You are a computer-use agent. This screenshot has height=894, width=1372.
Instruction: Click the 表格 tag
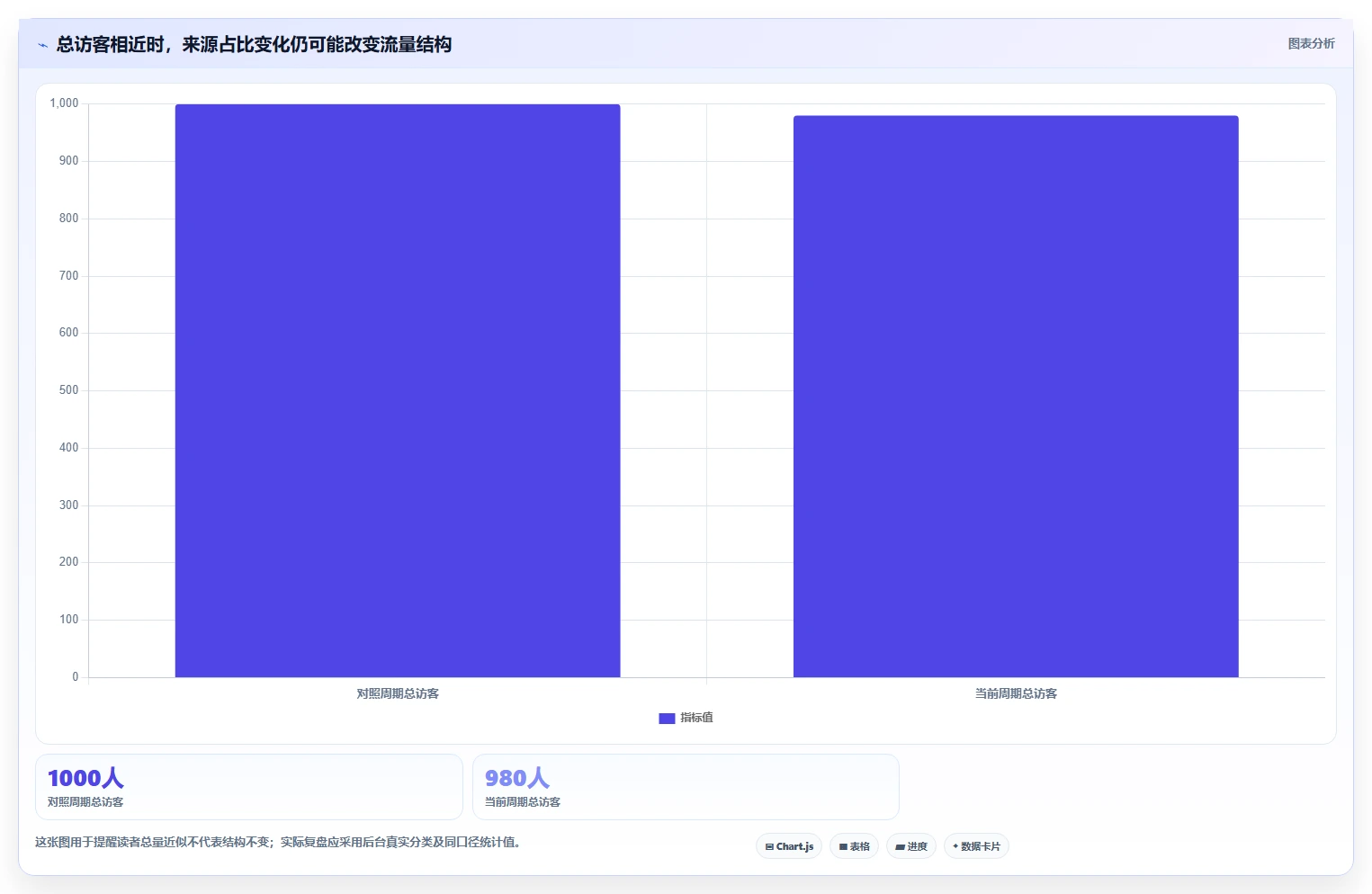click(x=854, y=846)
